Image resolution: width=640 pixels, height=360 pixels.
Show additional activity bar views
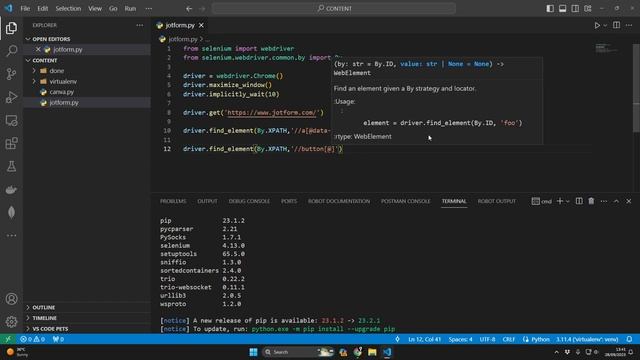11,236
